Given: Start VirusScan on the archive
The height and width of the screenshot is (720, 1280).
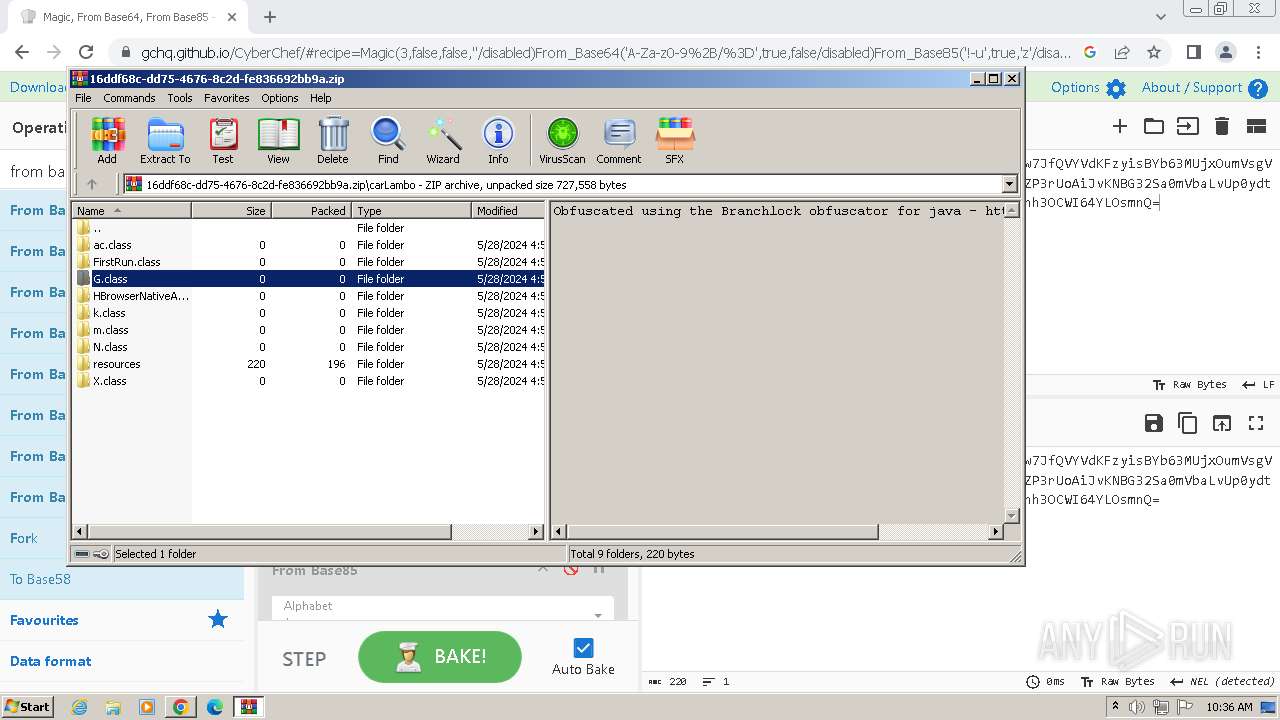Looking at the screenshot, I should [562, 140].
